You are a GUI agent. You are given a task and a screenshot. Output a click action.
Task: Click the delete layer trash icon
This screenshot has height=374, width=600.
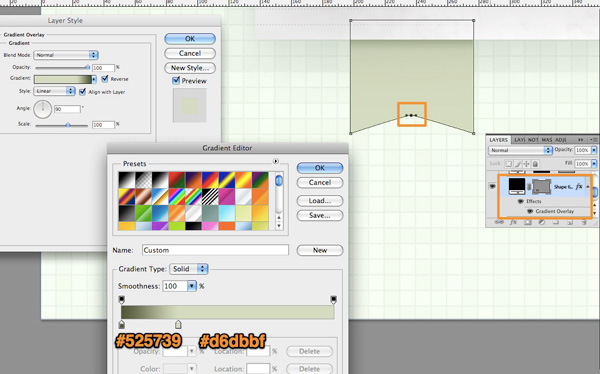tap(584, 222)
